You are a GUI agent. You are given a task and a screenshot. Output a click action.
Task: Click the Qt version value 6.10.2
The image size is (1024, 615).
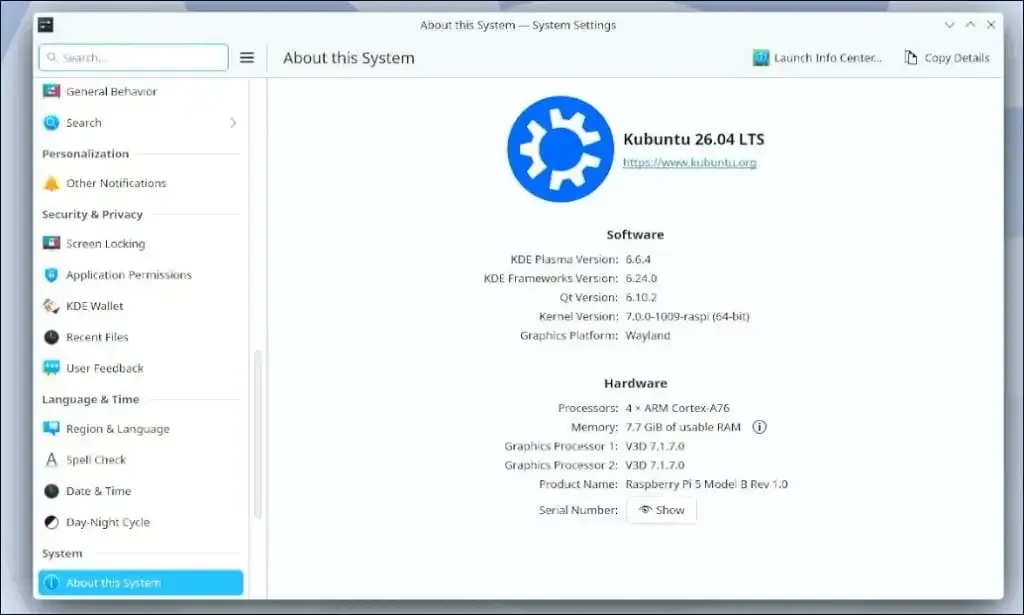pyautogui.click(x=641, y=297)
